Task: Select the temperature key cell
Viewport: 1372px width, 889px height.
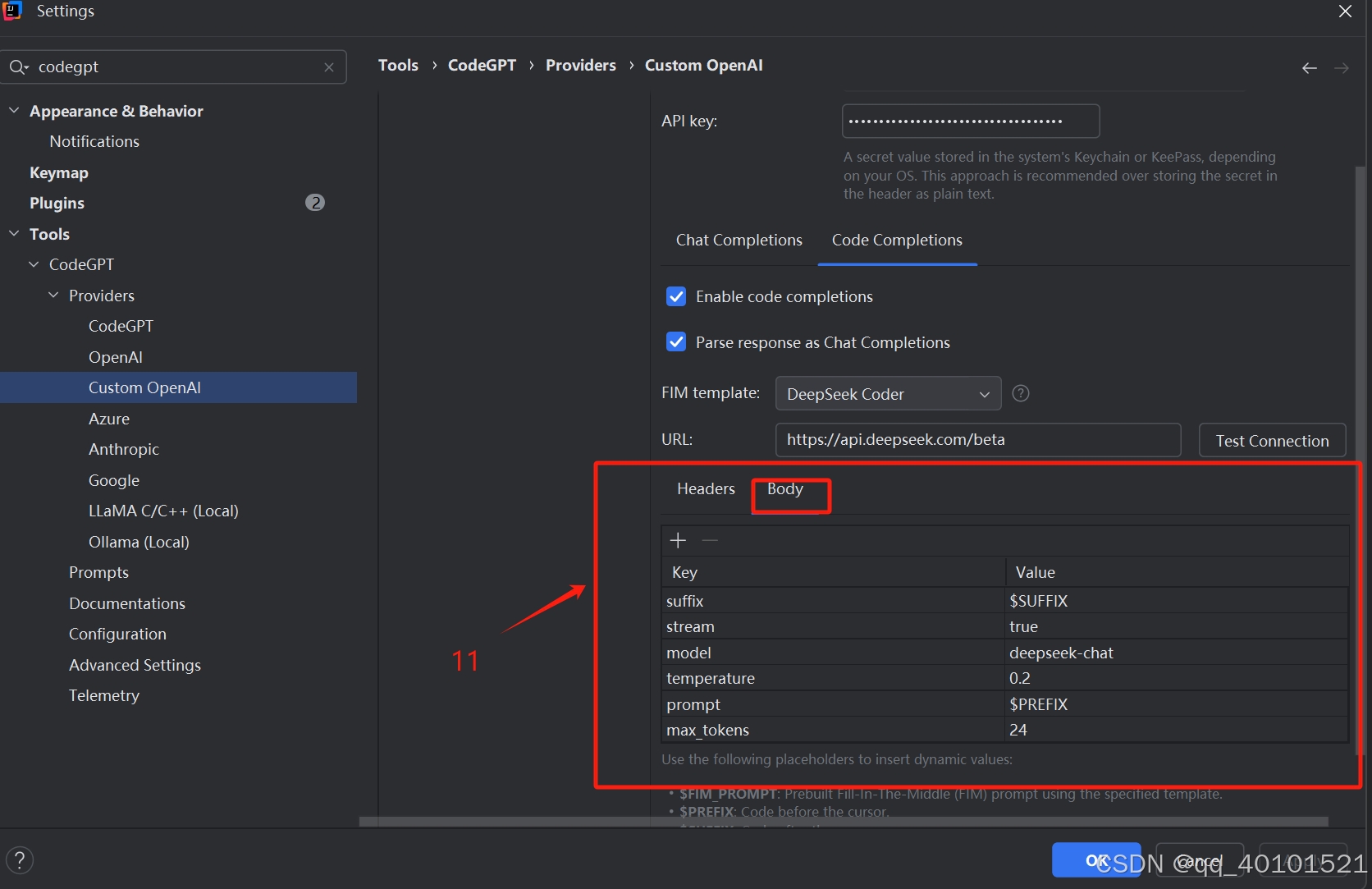Action: (x=833, y=678)
